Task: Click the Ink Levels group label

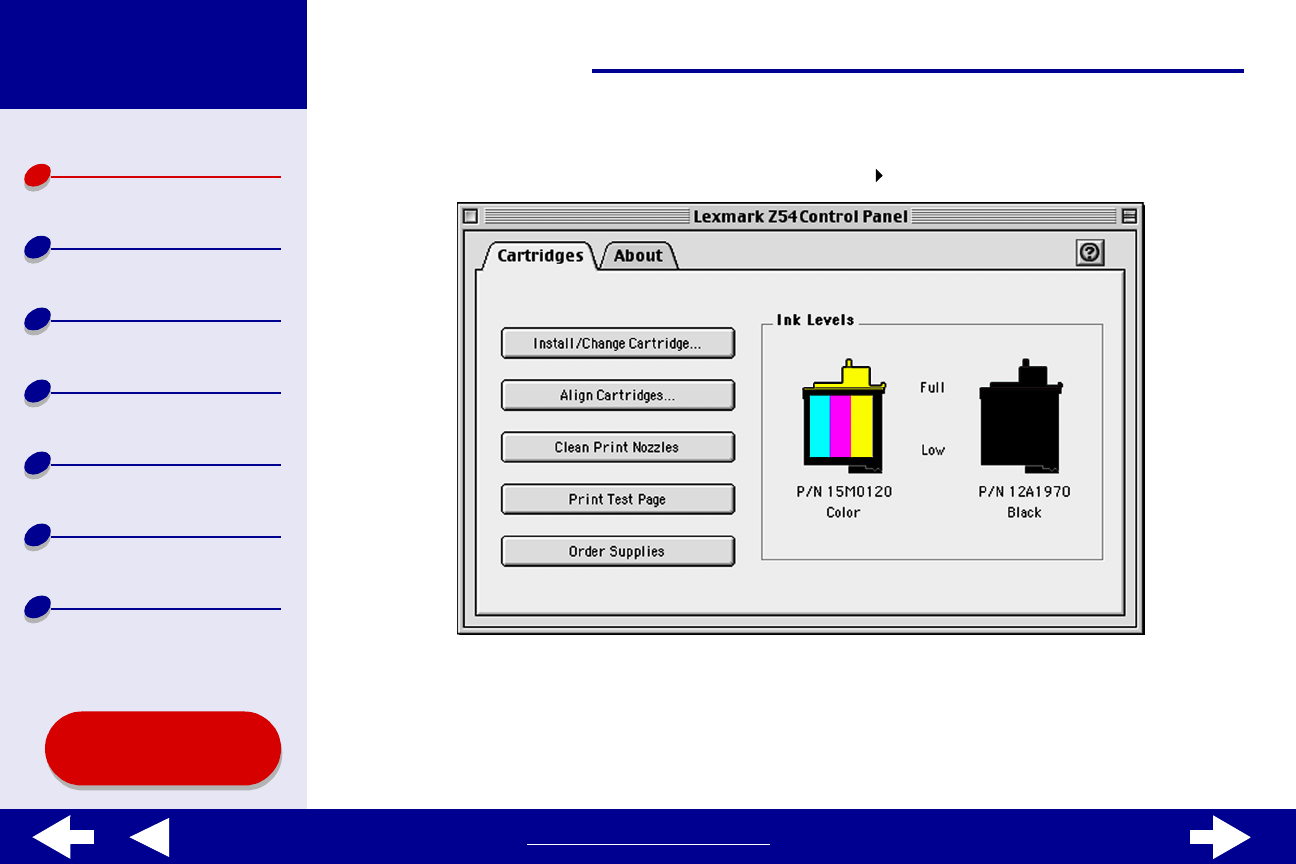Action: [816, 320]
